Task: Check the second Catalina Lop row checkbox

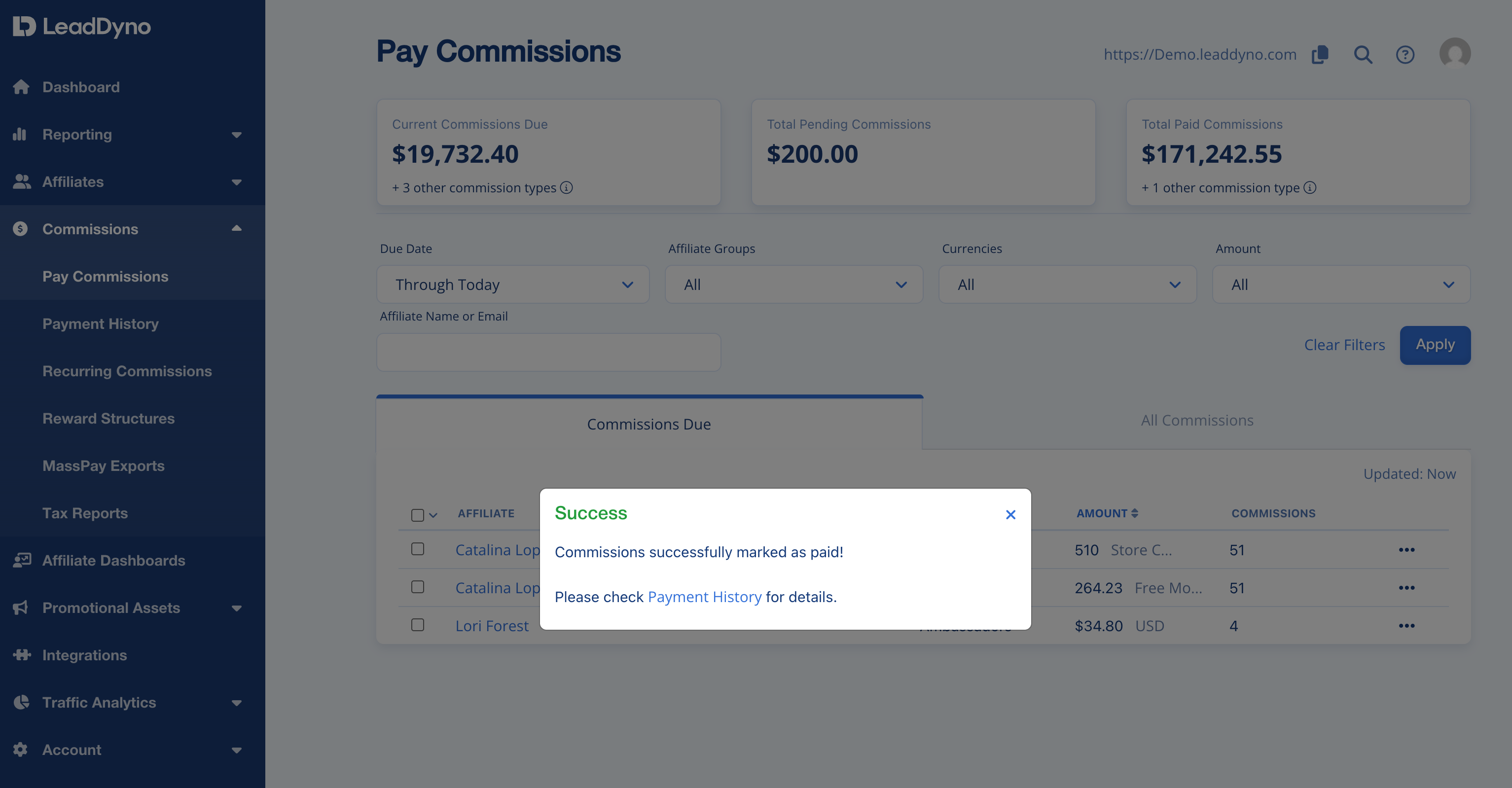Action: point(418,587)
